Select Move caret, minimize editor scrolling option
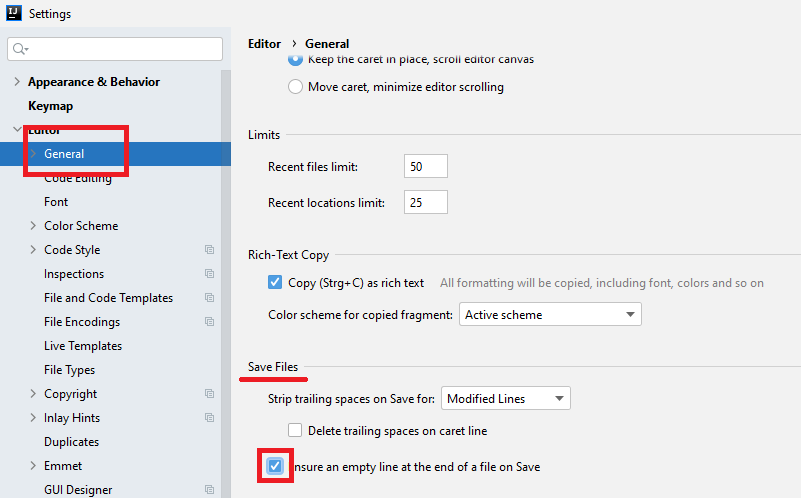 [295, 87]
